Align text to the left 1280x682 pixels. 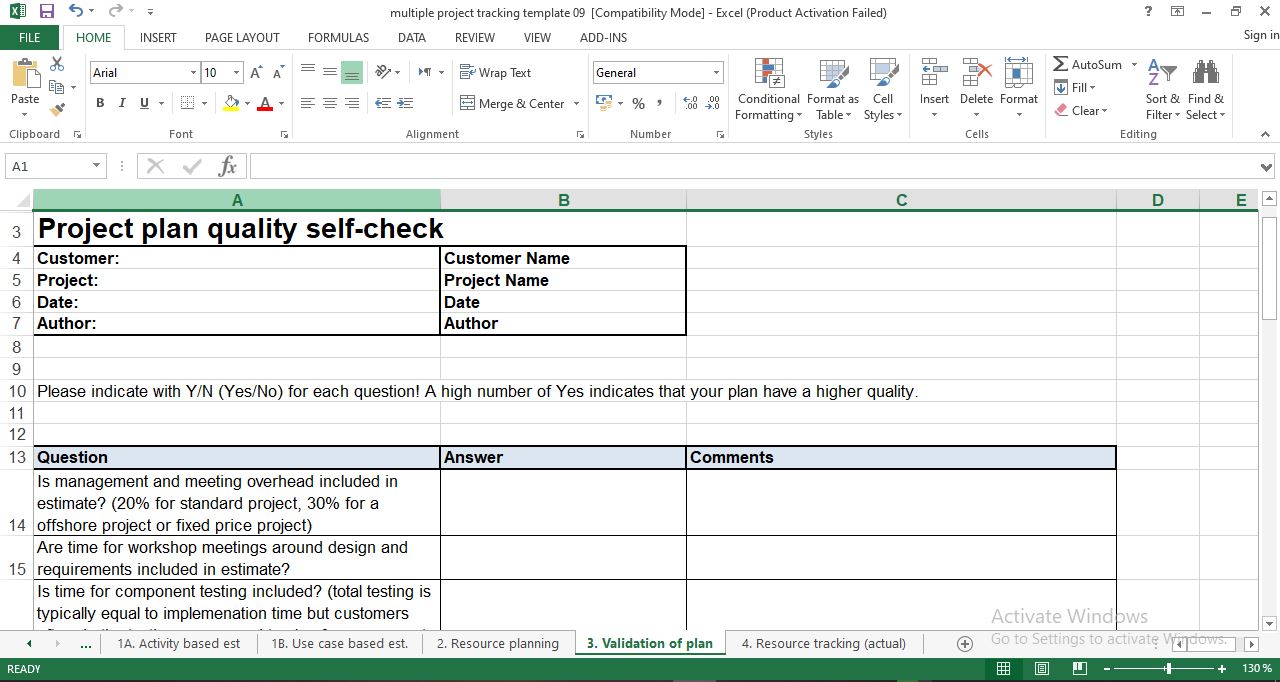(x=308, y=103)
